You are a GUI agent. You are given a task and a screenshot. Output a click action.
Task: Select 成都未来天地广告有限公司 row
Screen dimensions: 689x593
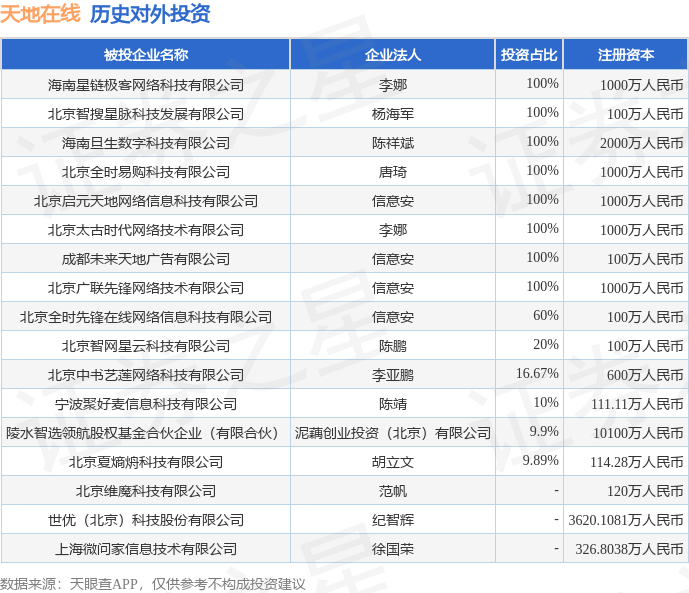pyautogui.click(x=344, y=259)
